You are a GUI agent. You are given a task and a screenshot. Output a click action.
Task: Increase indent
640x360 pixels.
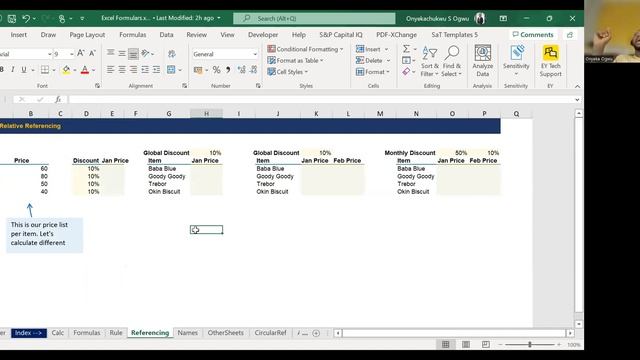[156, 70]
